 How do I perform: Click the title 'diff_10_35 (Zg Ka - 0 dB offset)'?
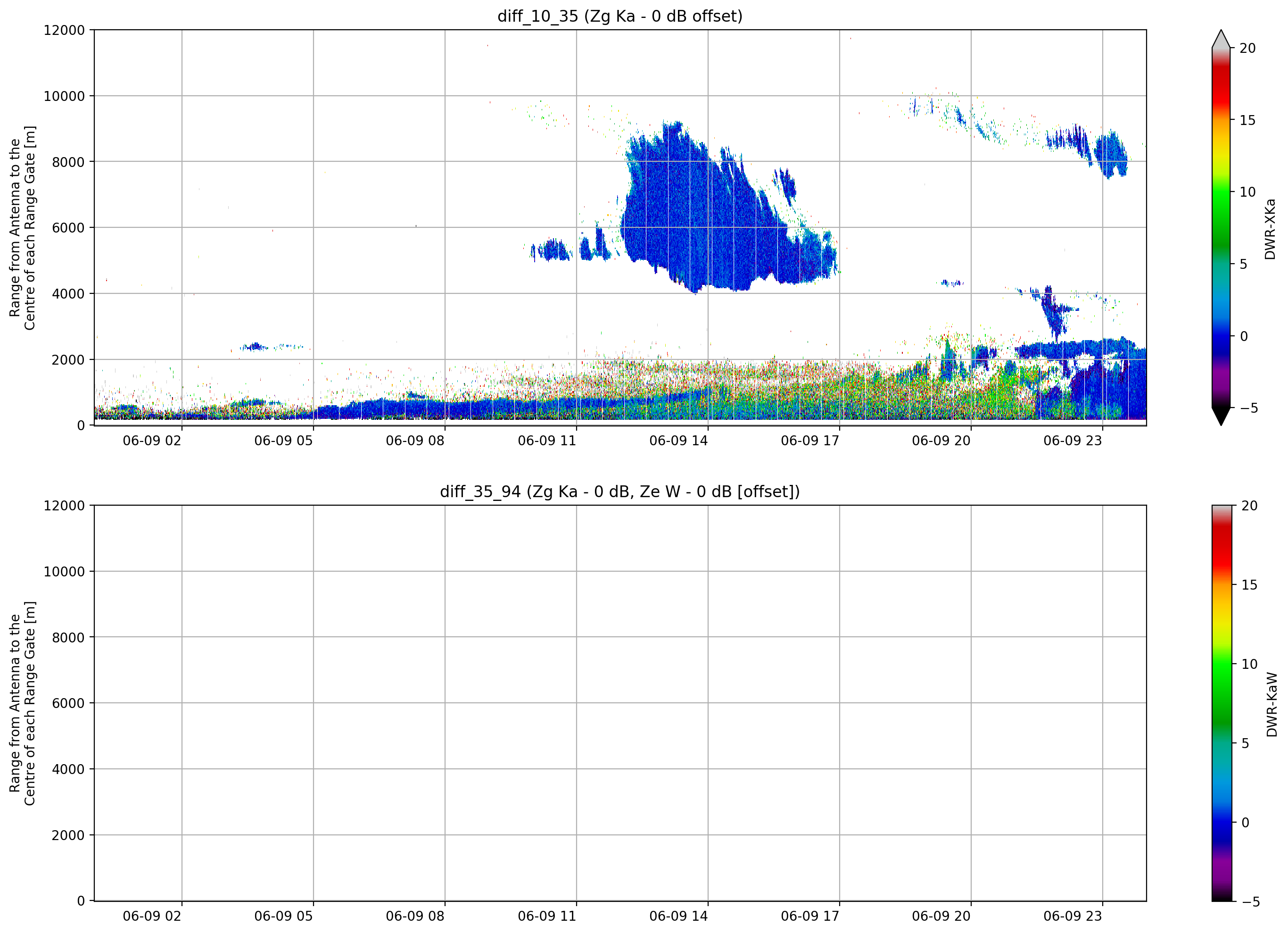click(619, 16)
